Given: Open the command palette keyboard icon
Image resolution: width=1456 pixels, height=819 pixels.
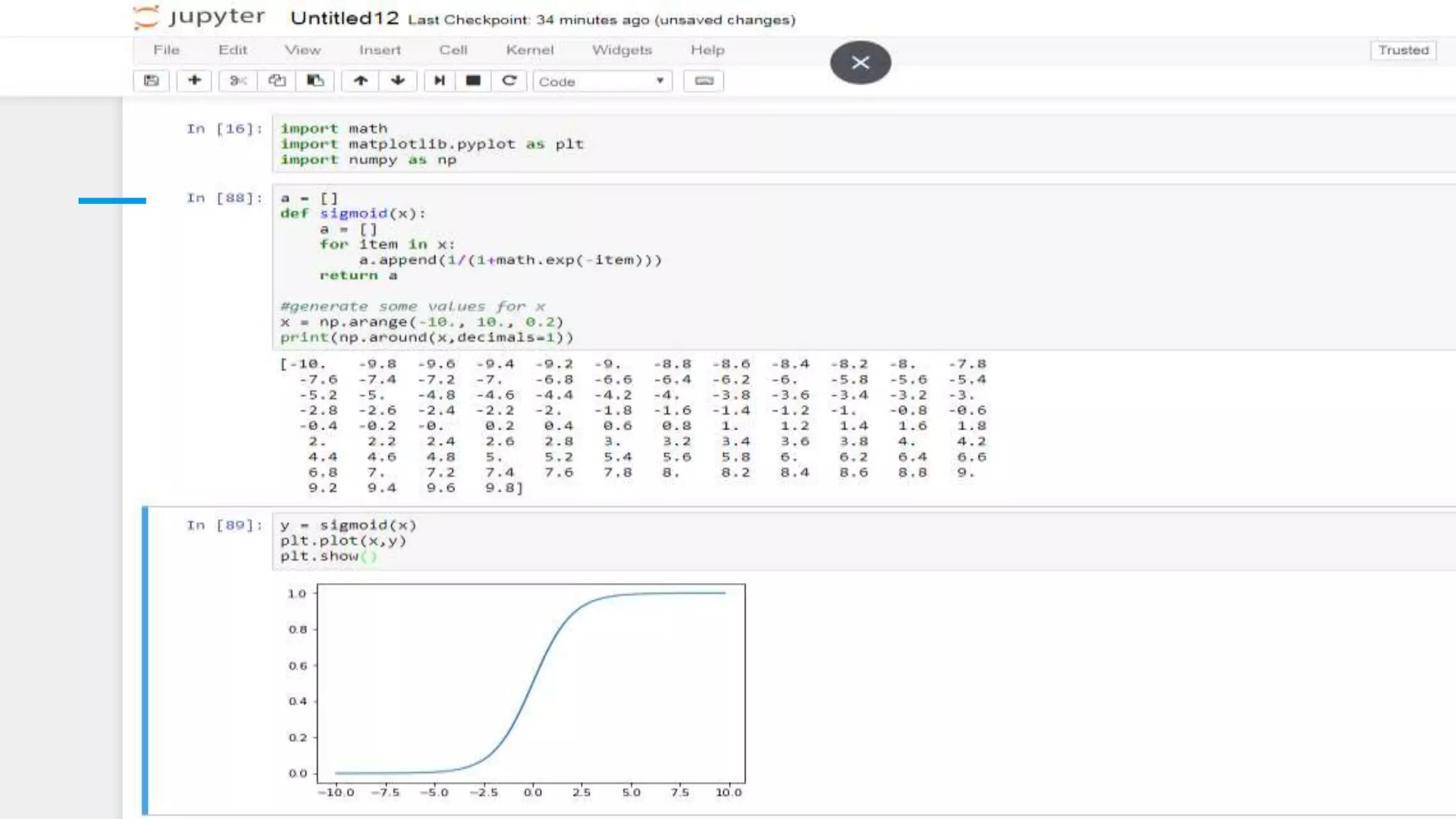Looking at the screenshot, I should pos(703,81).
